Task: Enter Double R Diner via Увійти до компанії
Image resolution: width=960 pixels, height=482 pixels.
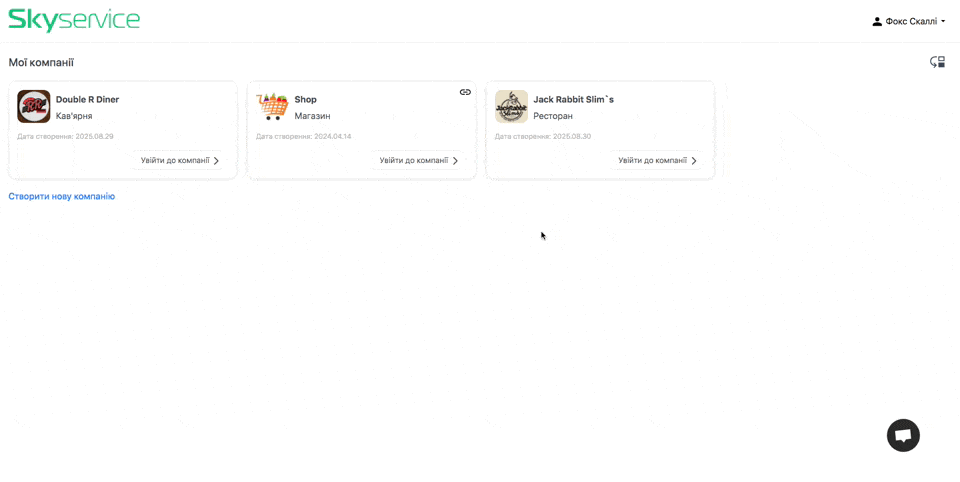Action: point(180,160)
